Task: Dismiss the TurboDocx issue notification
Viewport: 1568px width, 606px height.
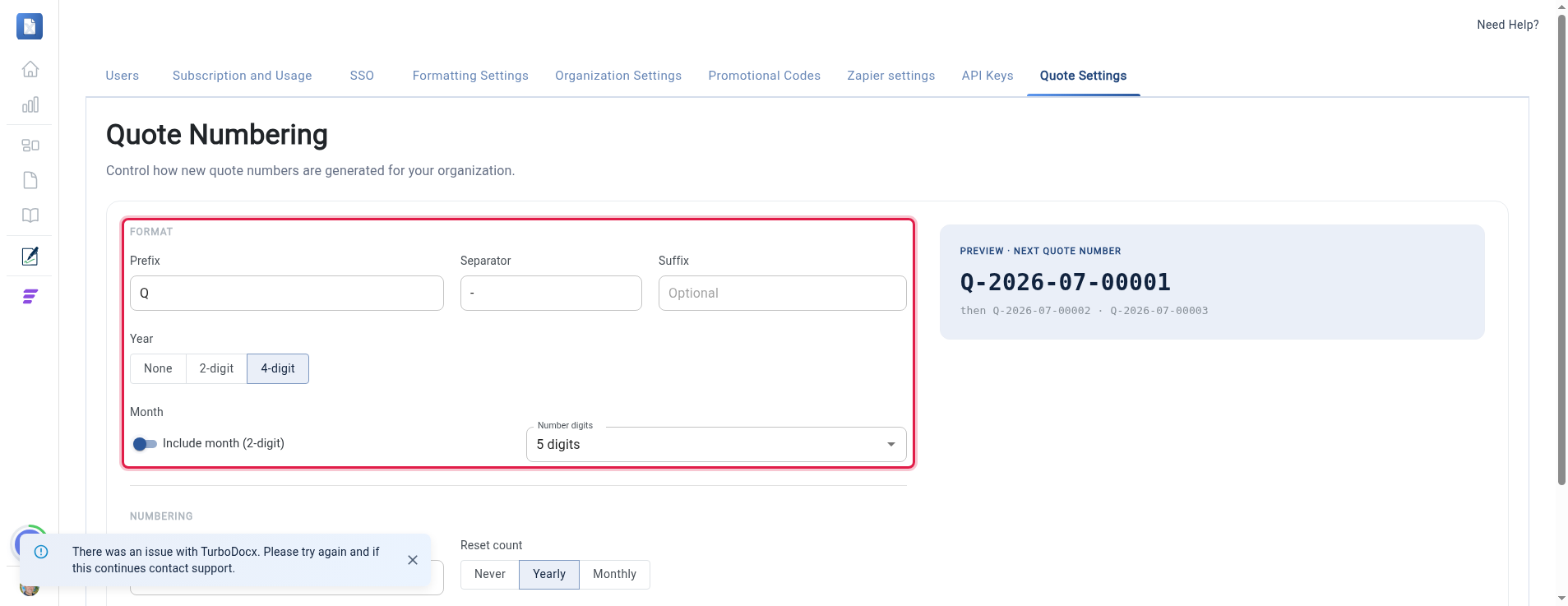Action: [x=413, y=560]
